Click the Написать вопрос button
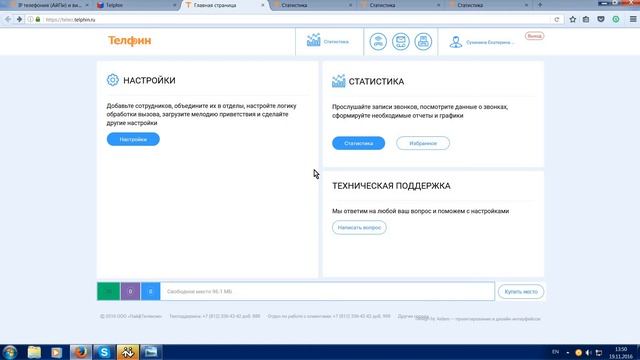The width and height of the screenshot is (640, 360). point(359,227)
